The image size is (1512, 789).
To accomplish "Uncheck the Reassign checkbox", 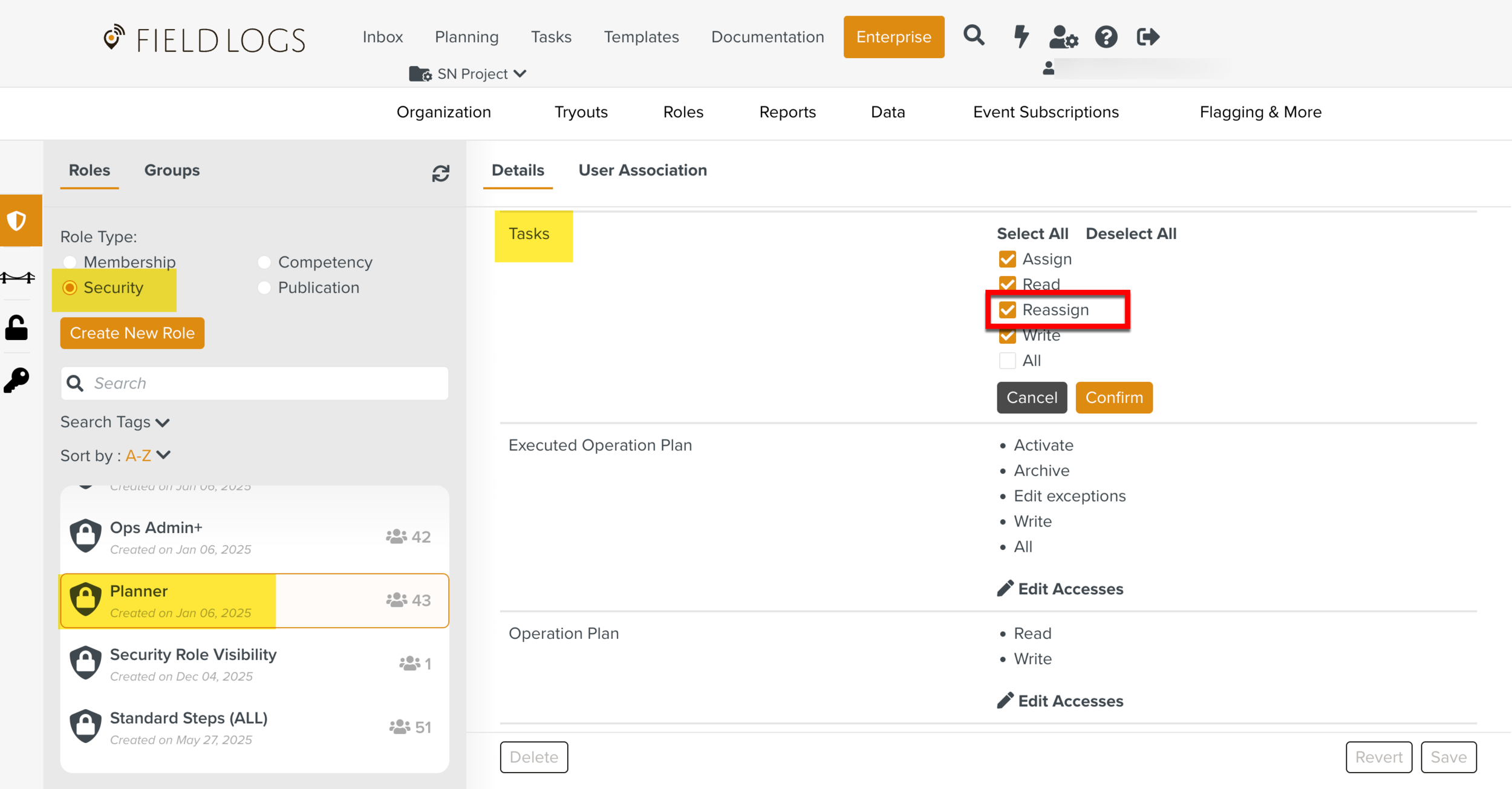I will [1007, 310].
